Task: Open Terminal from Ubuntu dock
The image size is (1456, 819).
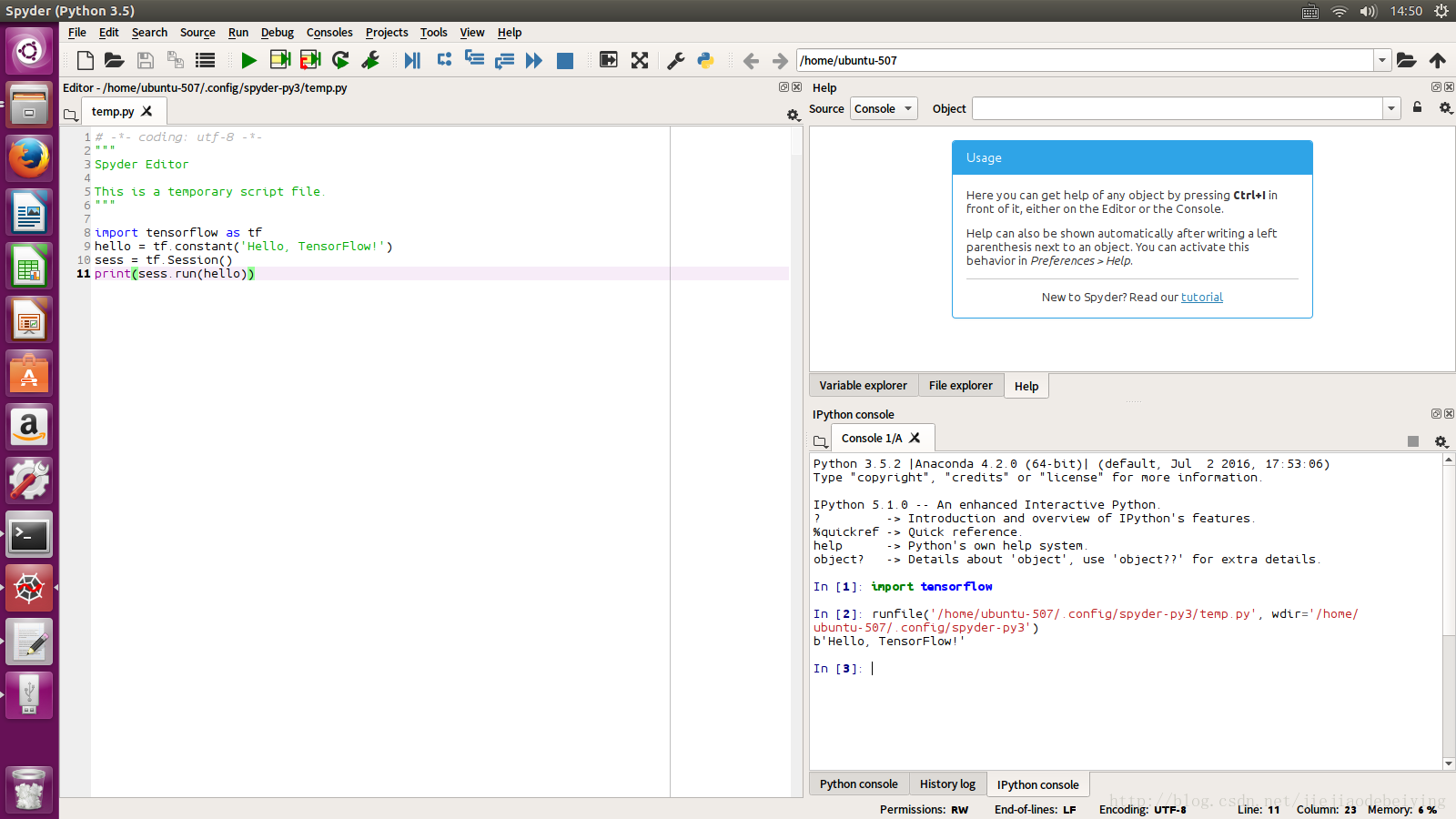Action: click(29, 535)
